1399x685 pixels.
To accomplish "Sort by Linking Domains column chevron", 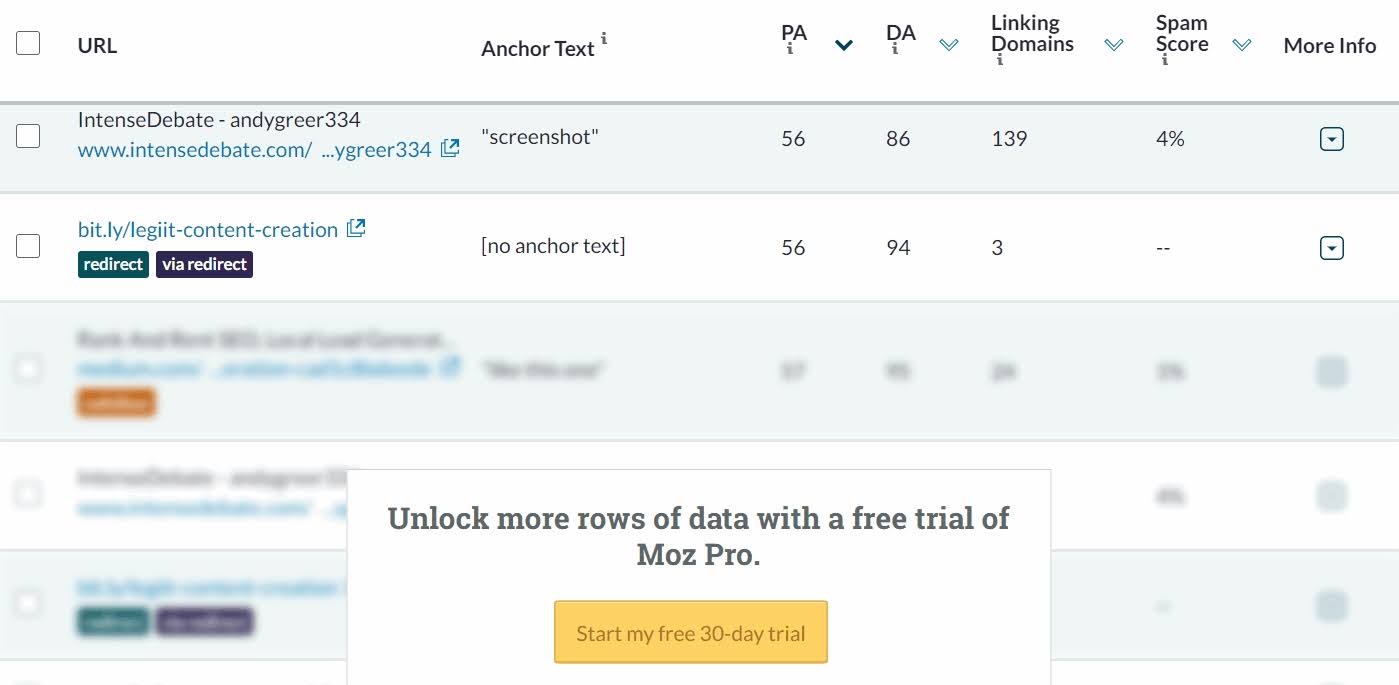I will point(1114,45).
